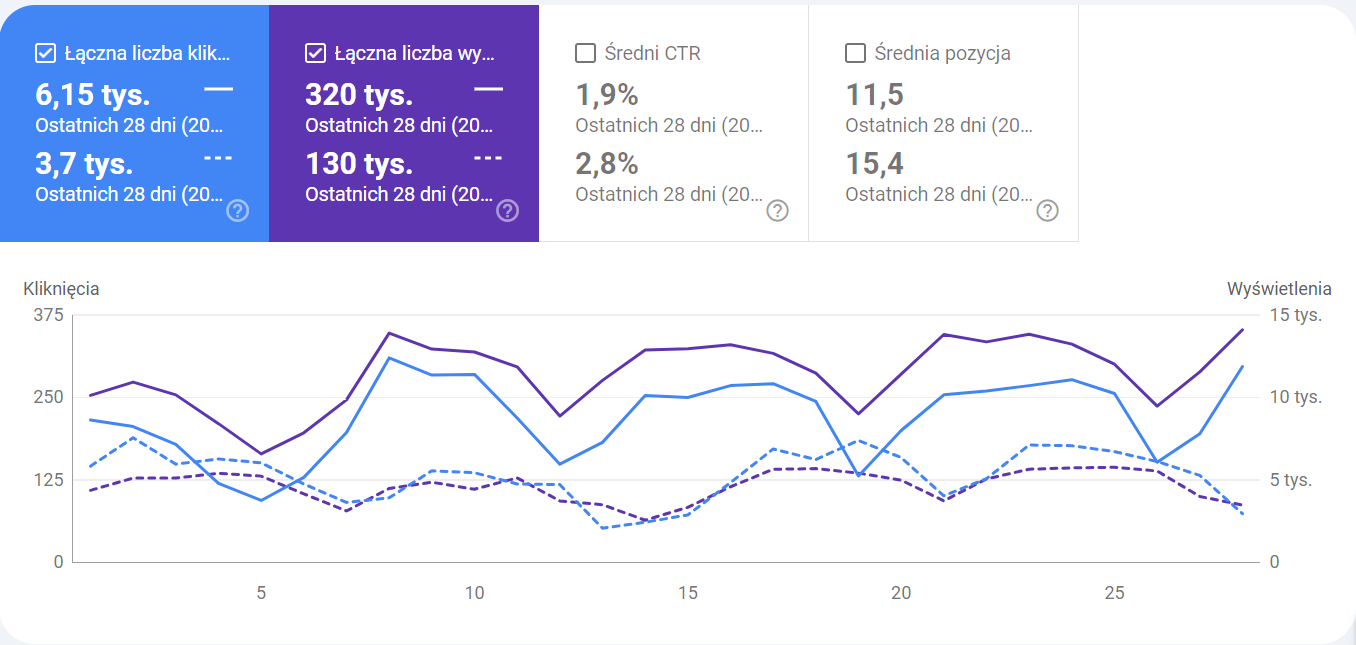
Task: Click the 130 tys. comparison impressions value
Action: (x=359, y=163)
